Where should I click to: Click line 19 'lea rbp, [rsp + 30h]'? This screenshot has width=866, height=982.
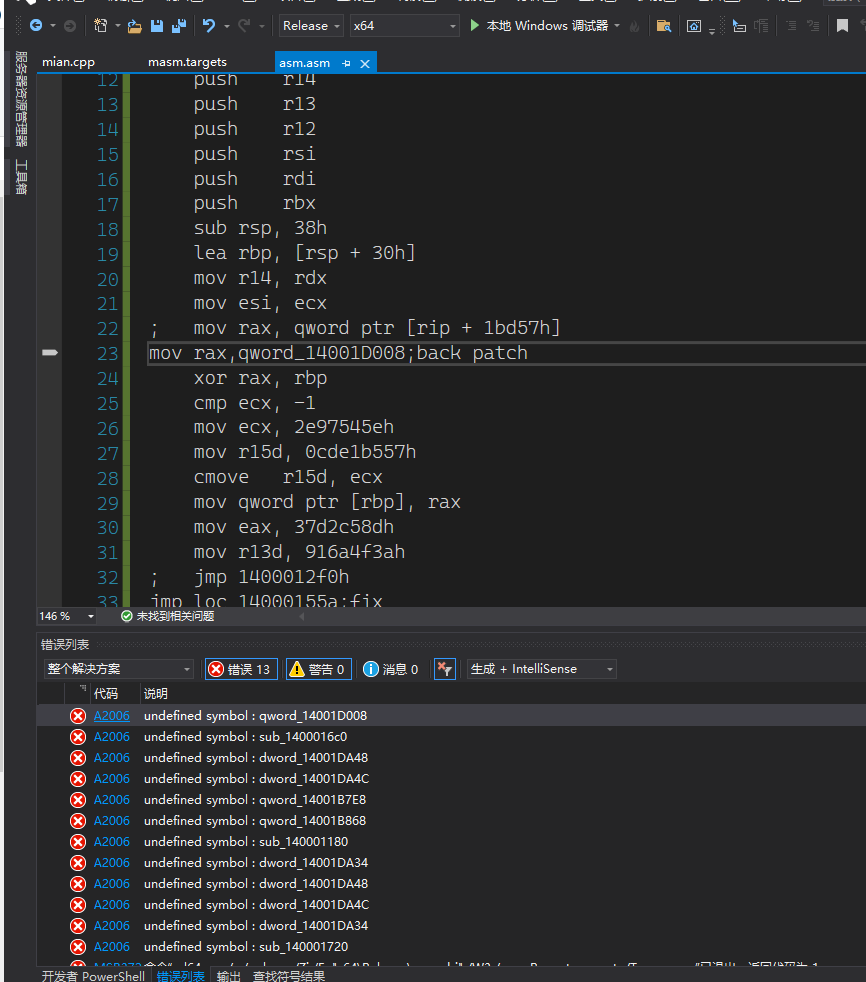pyautogui.click(x=304, y=253)
